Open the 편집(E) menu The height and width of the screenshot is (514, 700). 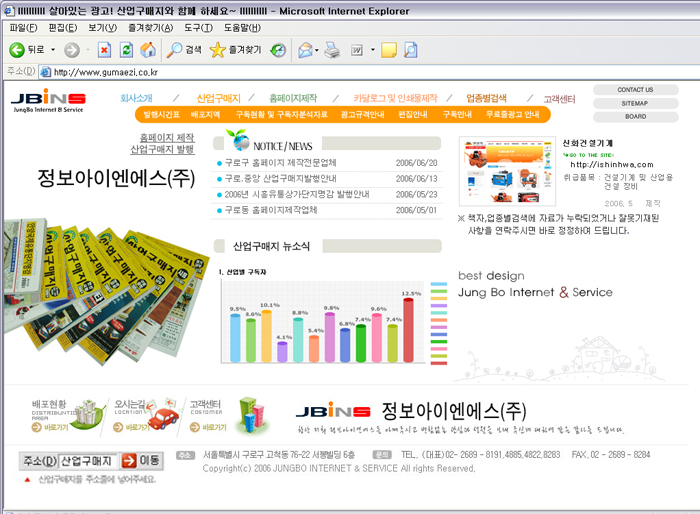pos(62,28)
